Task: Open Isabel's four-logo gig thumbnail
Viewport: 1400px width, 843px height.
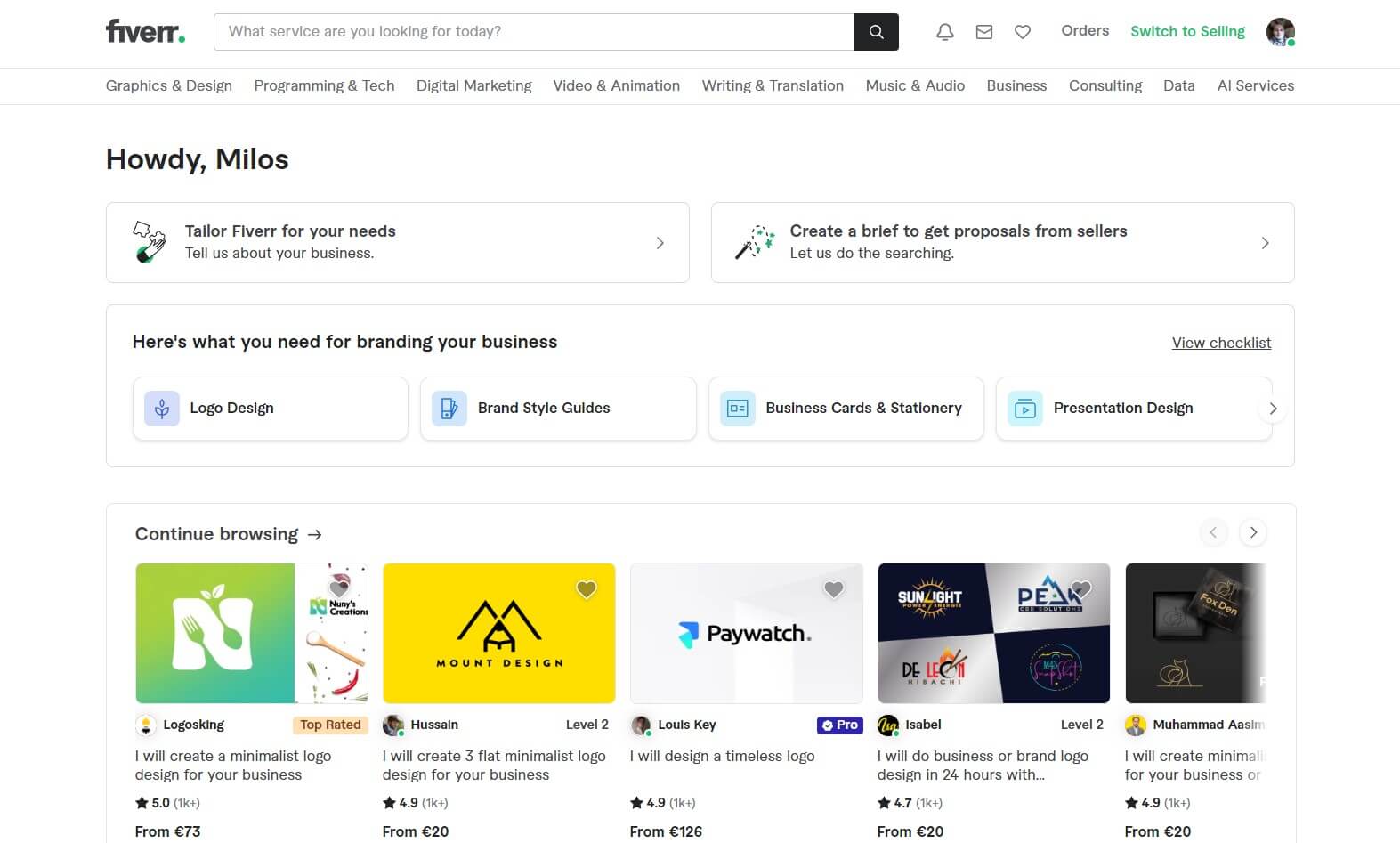Action: coord(994,633)
